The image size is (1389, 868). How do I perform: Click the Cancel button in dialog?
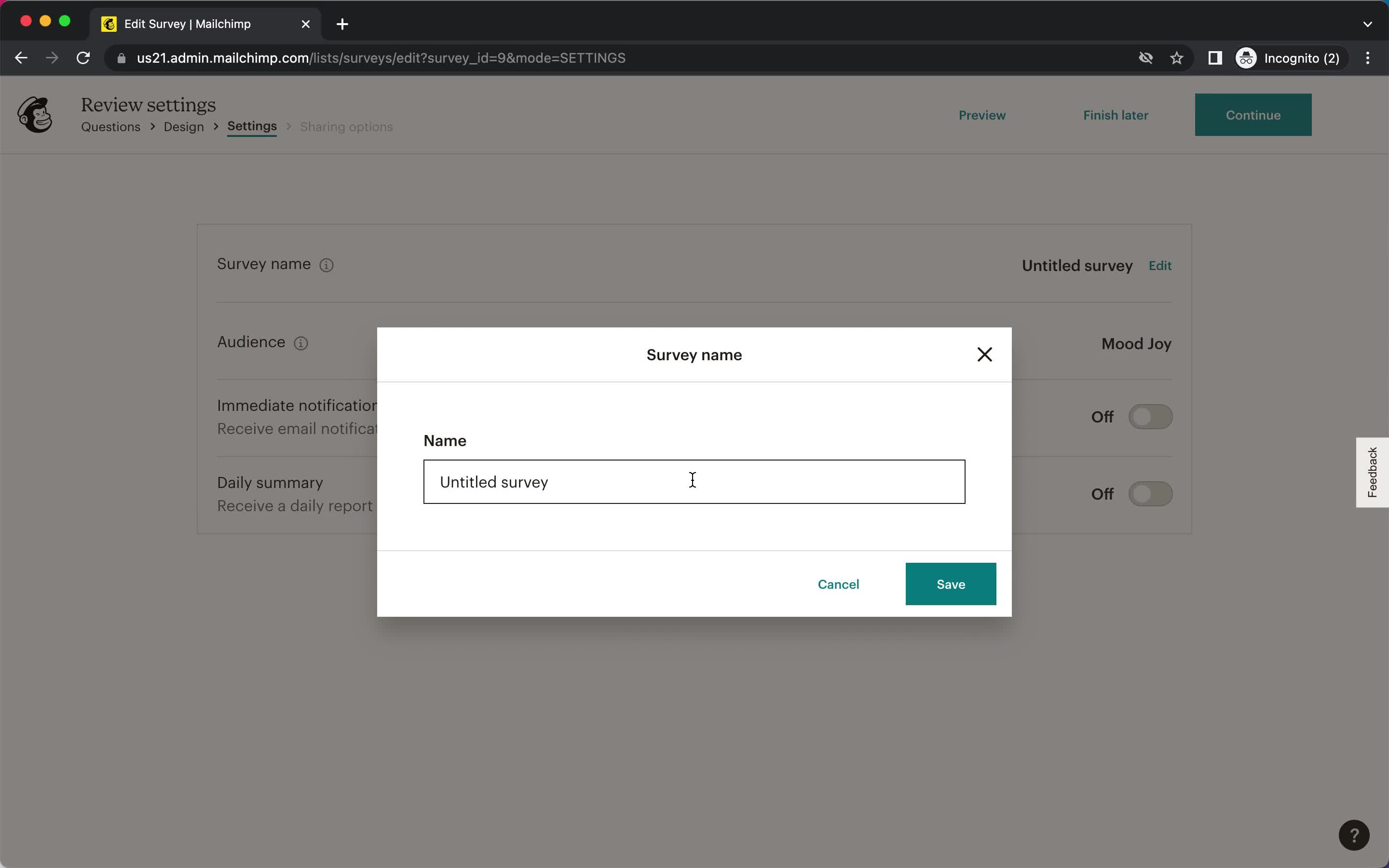[839, 584]
